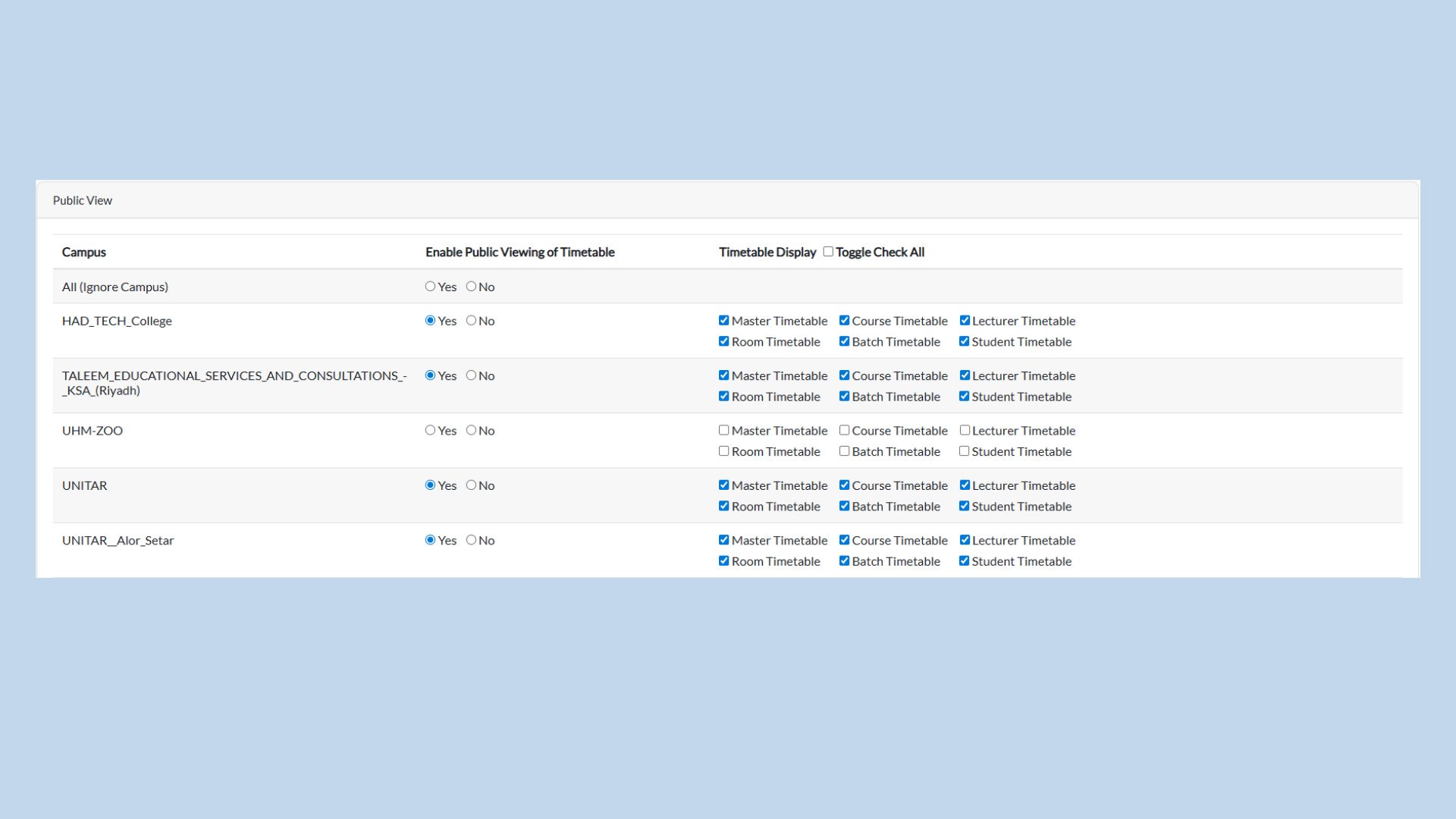
Task: Check Master Timetable for UHM-ZOO
Action: [723, 431]
